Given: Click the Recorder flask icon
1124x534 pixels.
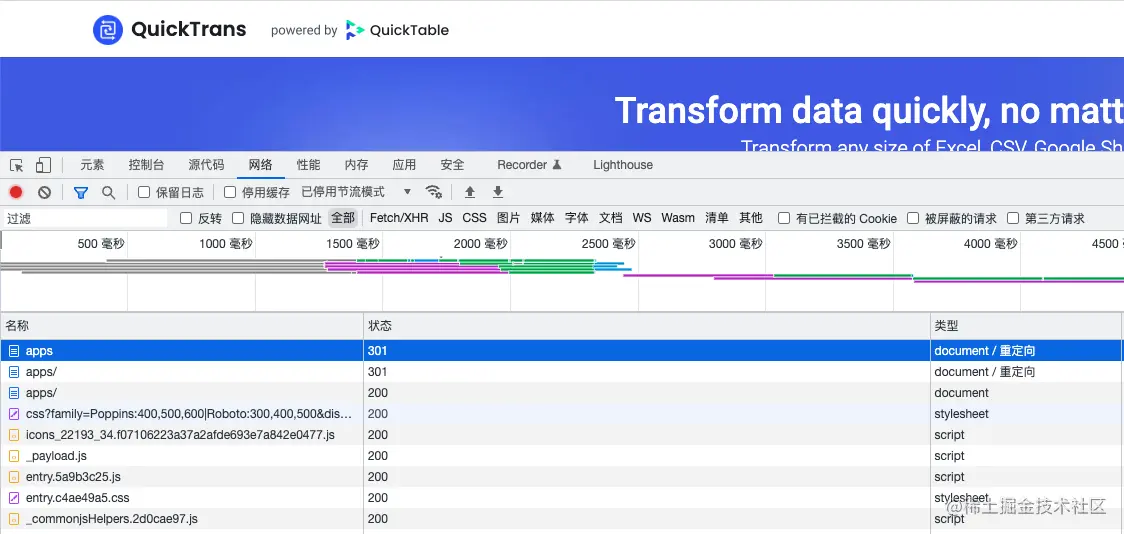Looking at the screenshot, I should (x=557, y=165).
